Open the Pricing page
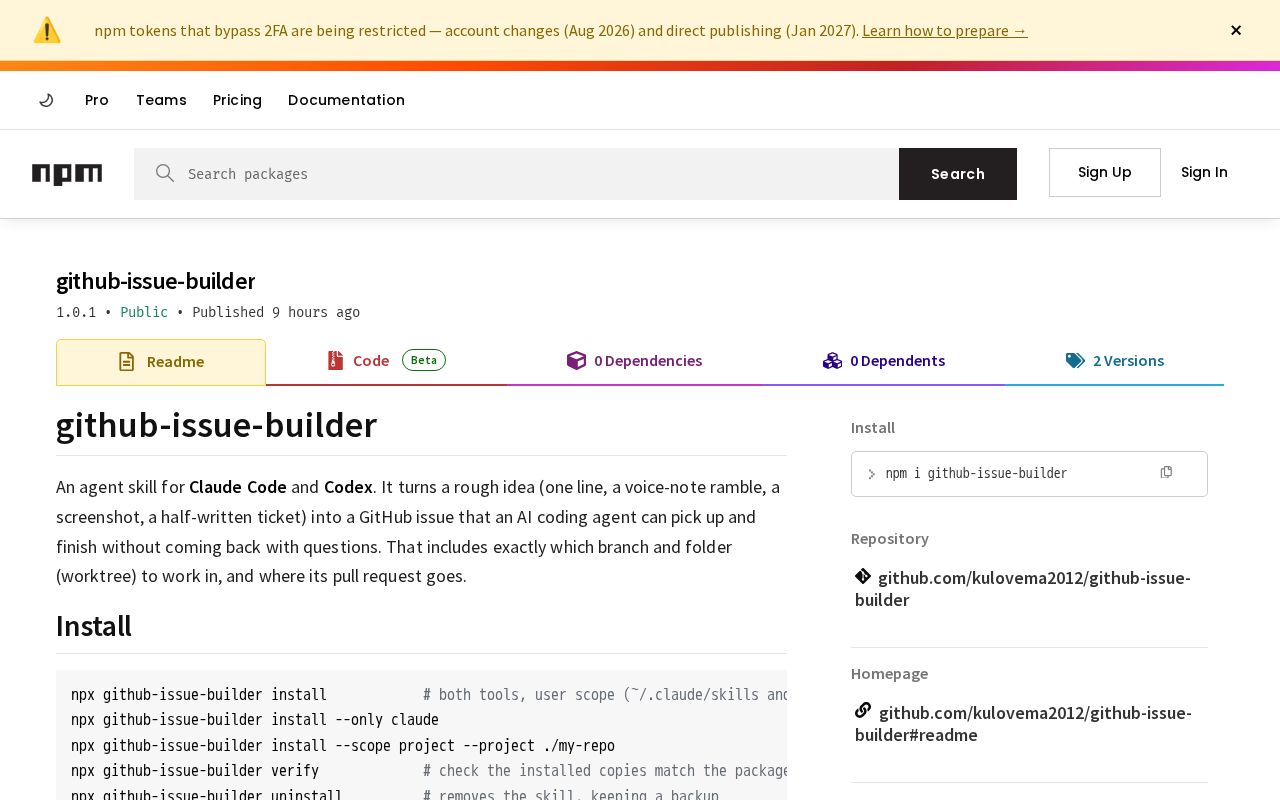Screen dimensions: 1280x800 [237, 100]
